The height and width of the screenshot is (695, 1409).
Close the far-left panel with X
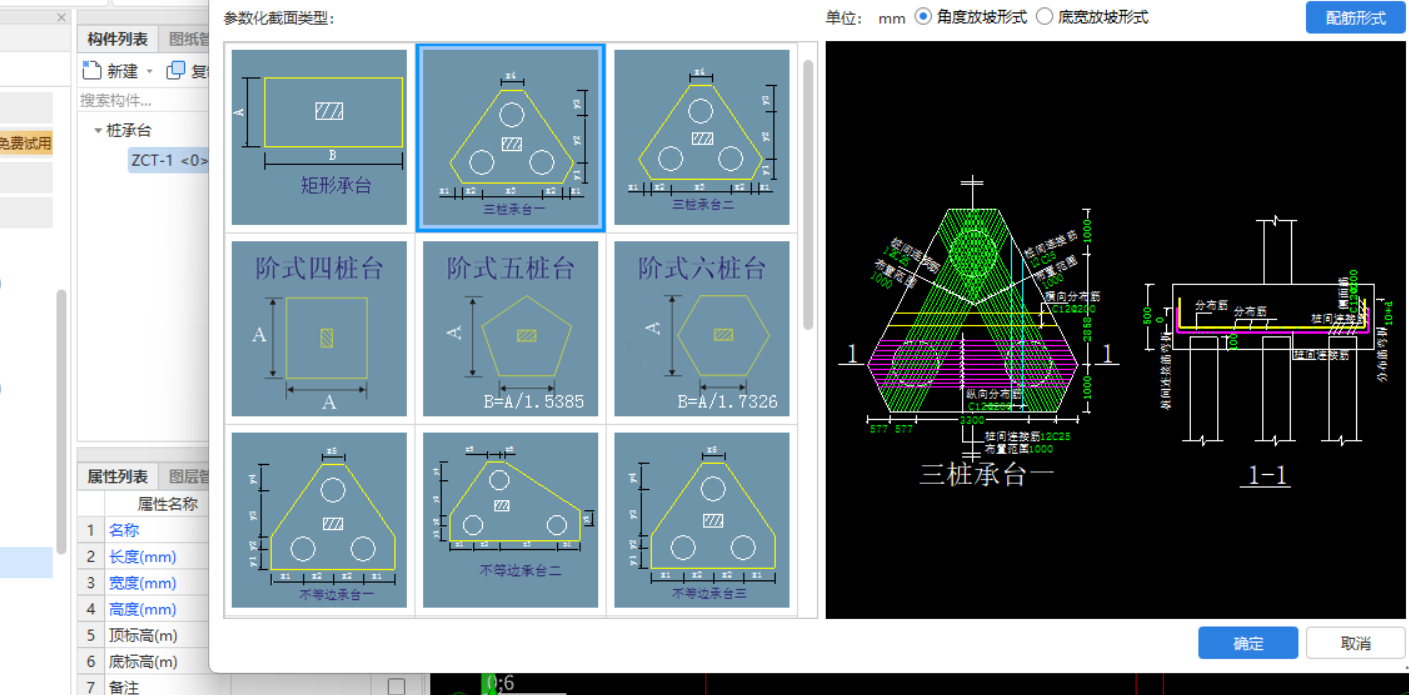point(61,18)
